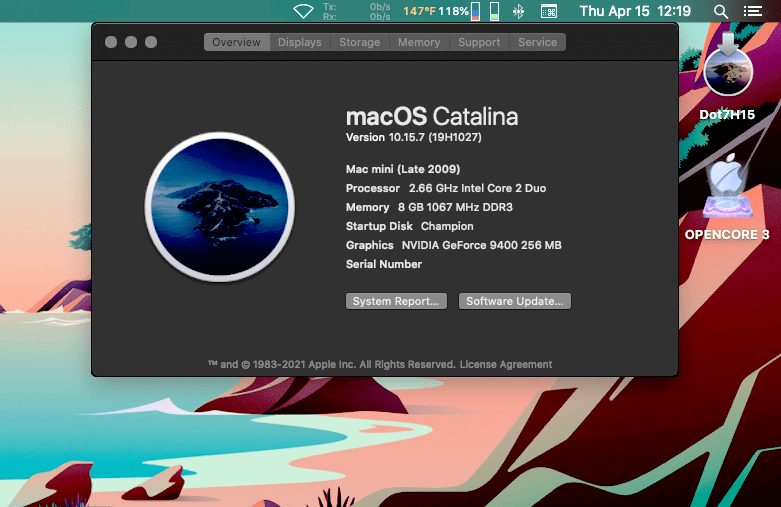Image resolution: width=781 pixels, height=507 pixels.
Task: Open the blue-and-red bar gauge icon
Action: [x=476, y=11]
